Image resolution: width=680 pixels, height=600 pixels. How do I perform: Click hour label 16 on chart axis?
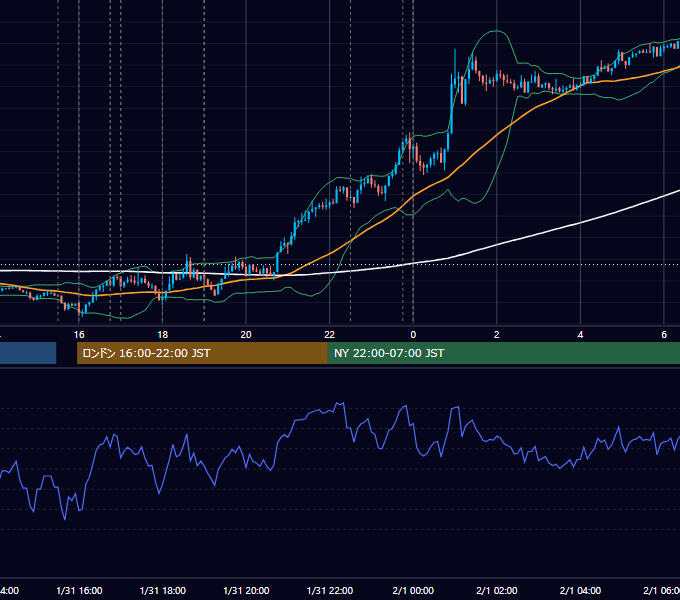pyautogui.click(x=79, y=335)
